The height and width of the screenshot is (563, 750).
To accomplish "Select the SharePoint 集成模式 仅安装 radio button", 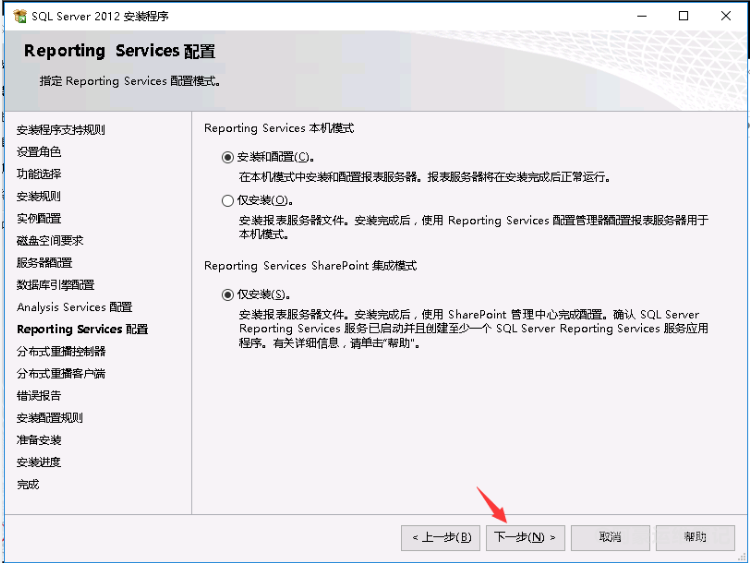I will coord(228,295).
